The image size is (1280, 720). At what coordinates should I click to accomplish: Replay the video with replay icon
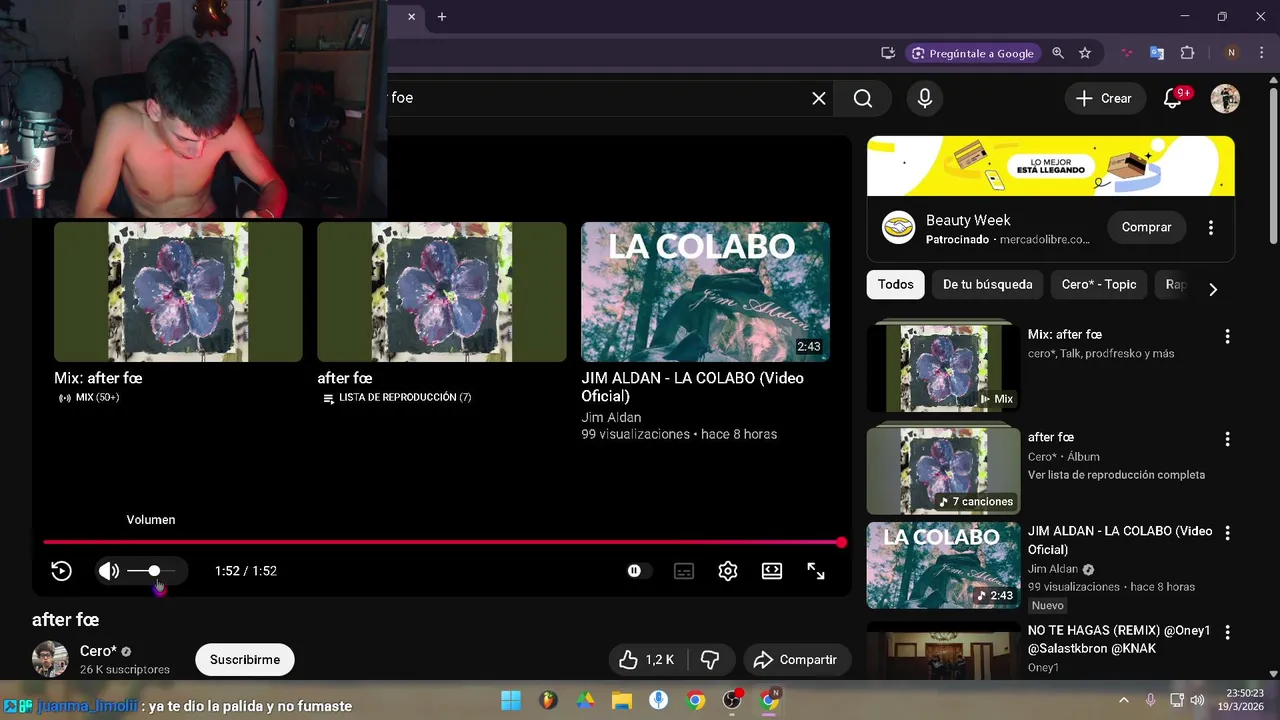coord(62,571)
